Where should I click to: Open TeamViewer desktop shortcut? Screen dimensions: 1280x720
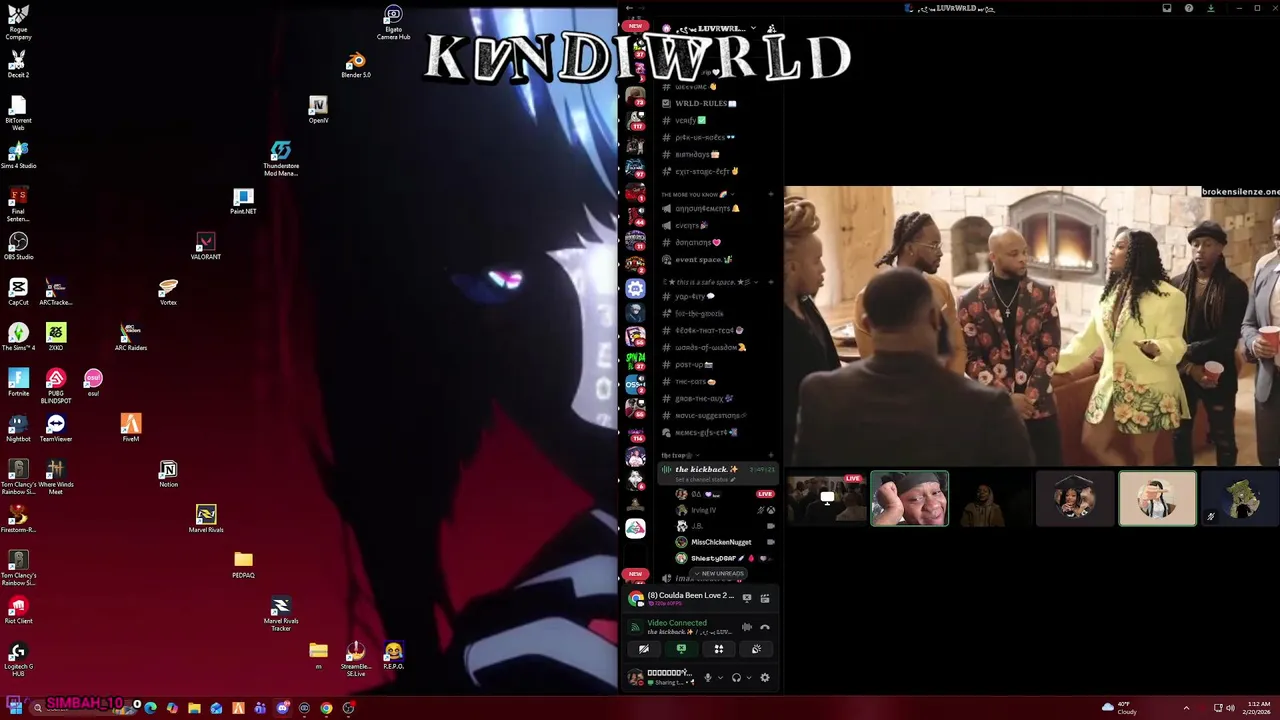coord(56,429)
